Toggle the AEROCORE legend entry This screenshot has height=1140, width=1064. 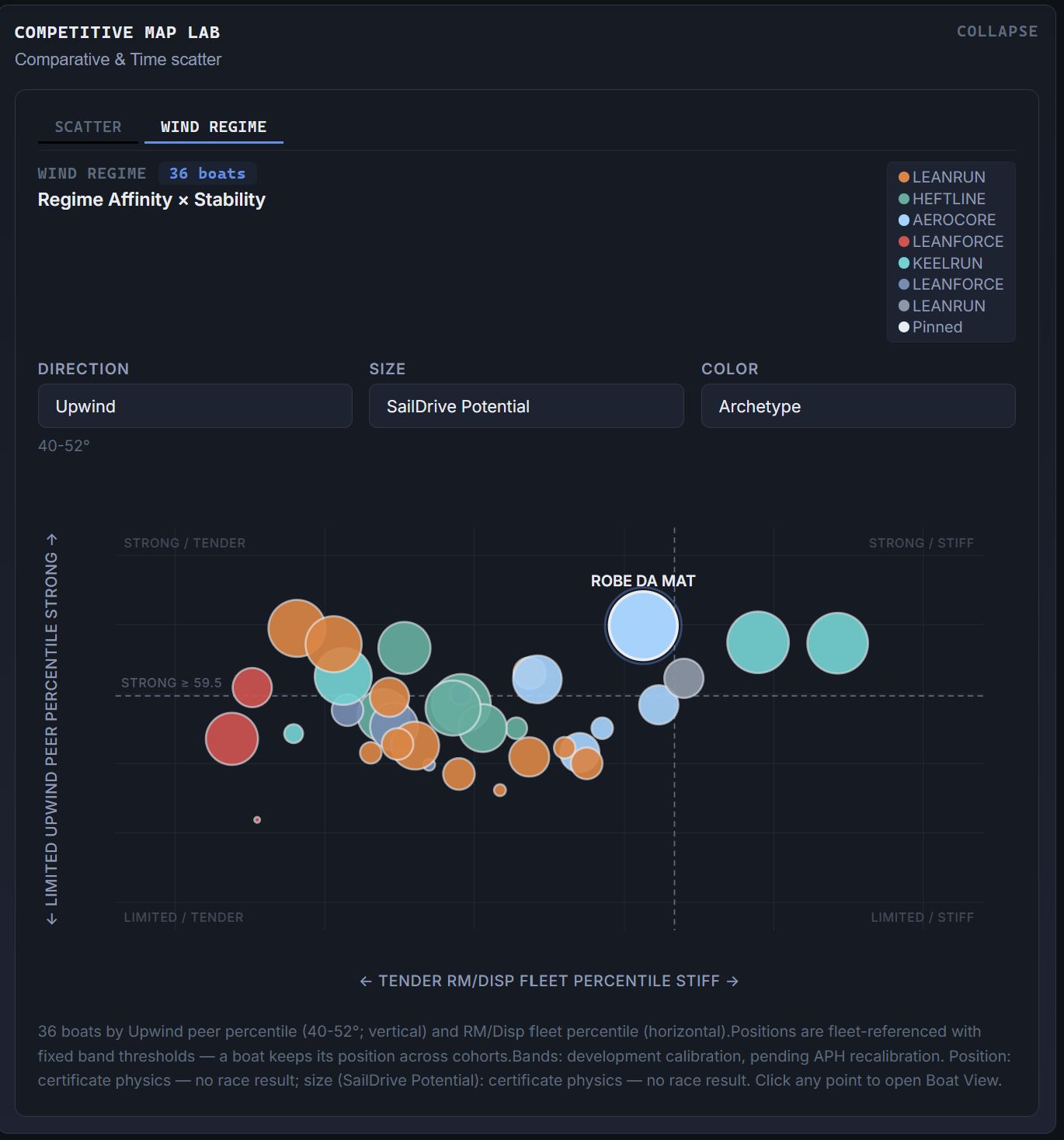947,220
